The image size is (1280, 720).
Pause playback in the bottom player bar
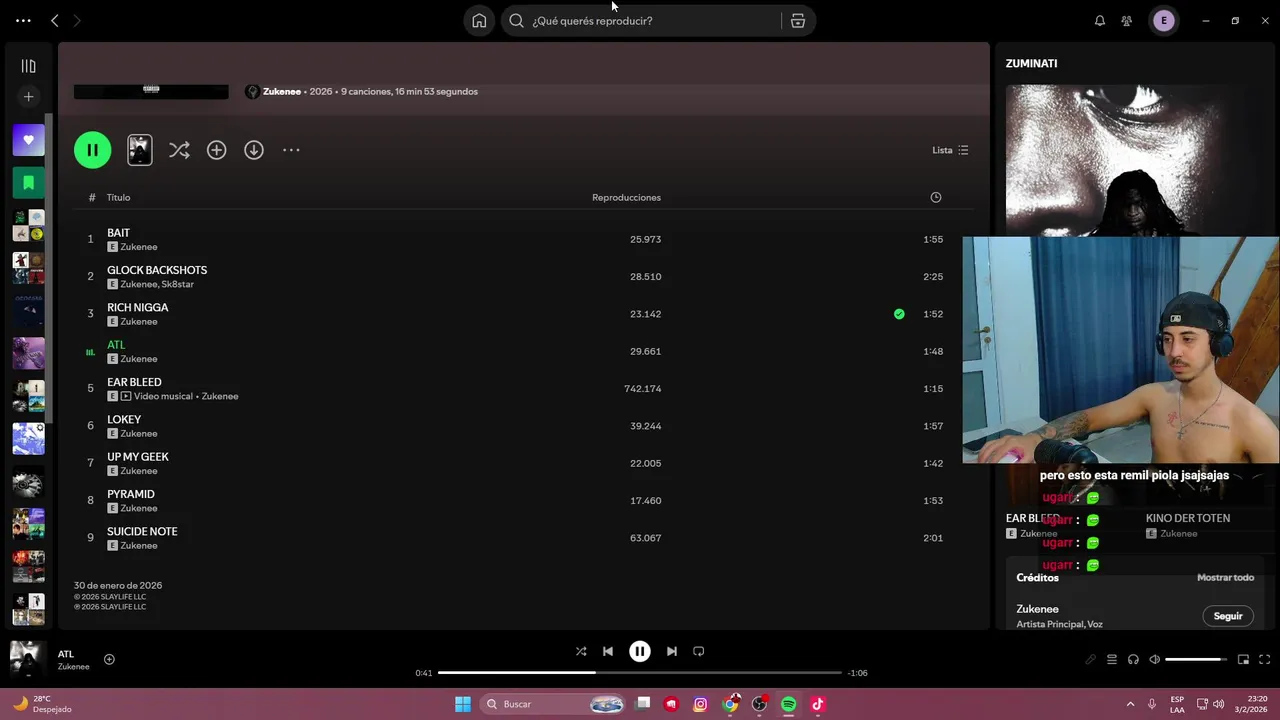pyautogui.click(x=640, y=651)
